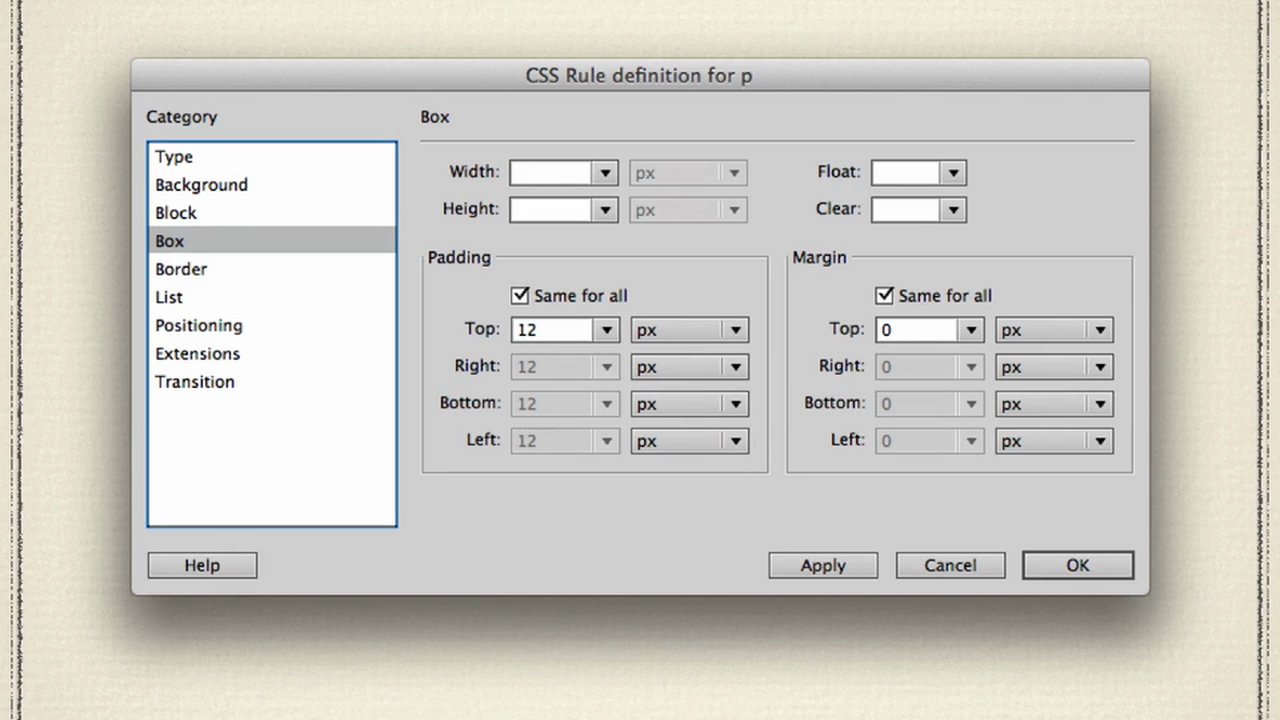Check the Padding Same for all box
The image size is (1280, 720).
(520, 295)
